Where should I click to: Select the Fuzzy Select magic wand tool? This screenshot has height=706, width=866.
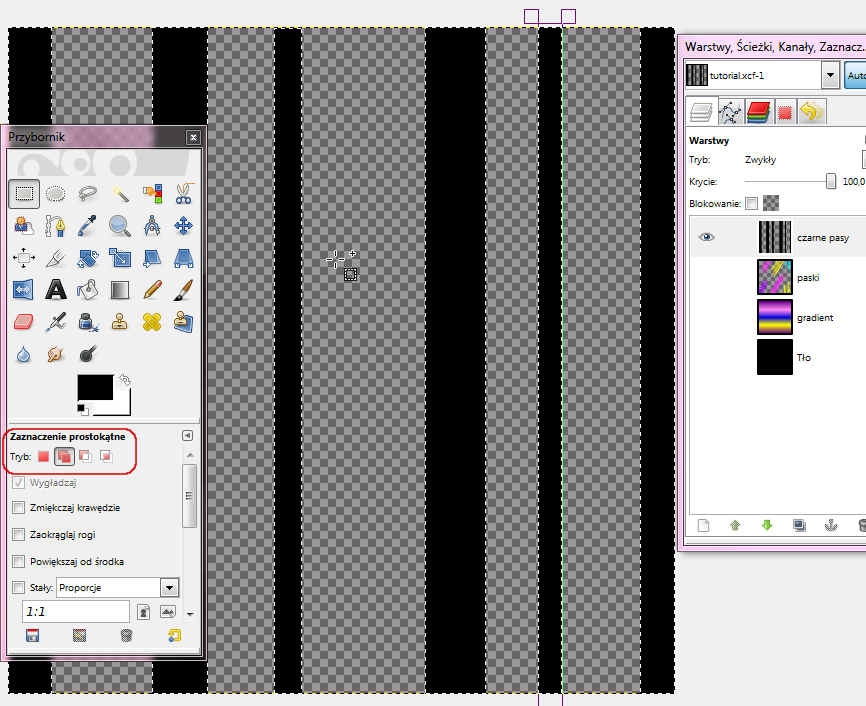119,194
